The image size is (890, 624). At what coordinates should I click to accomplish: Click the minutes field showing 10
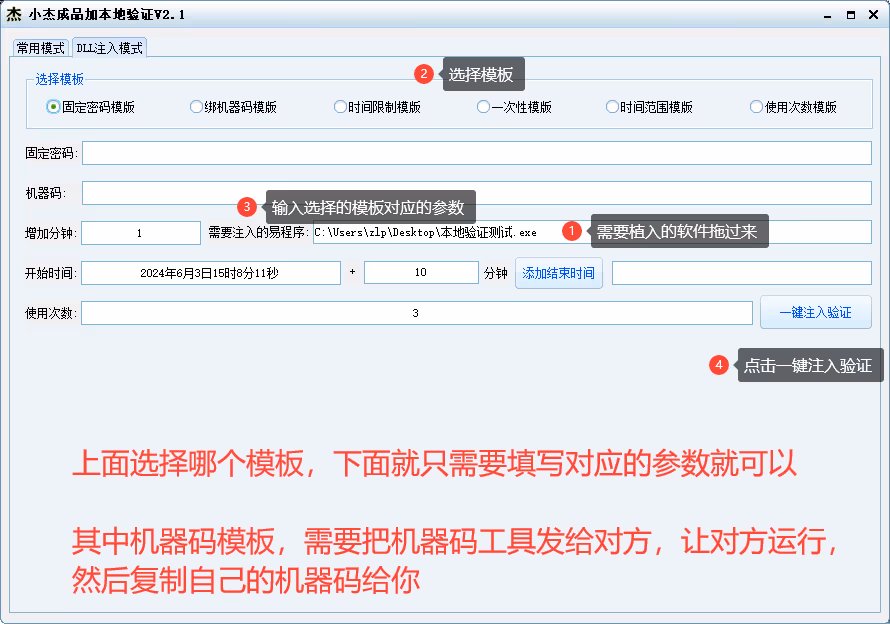(420, 273)
